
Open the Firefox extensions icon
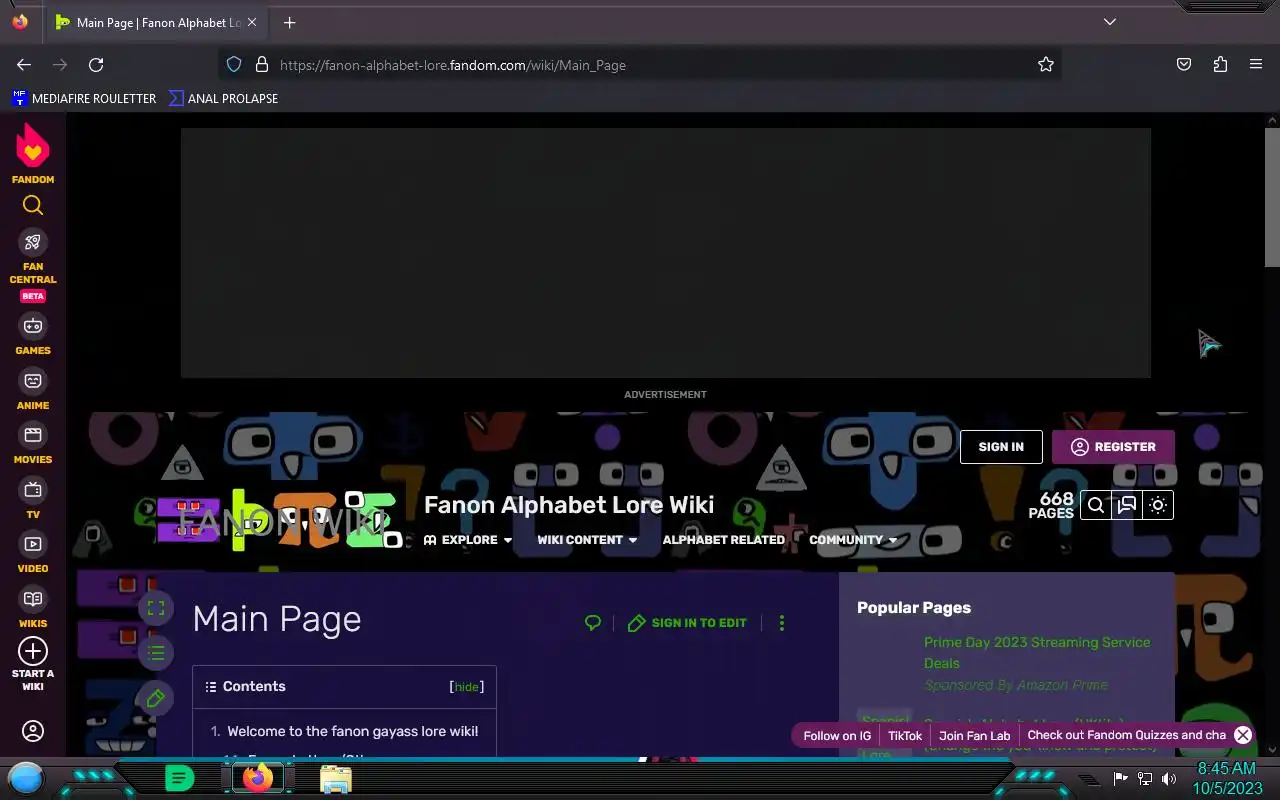(x=1220, y=64)
